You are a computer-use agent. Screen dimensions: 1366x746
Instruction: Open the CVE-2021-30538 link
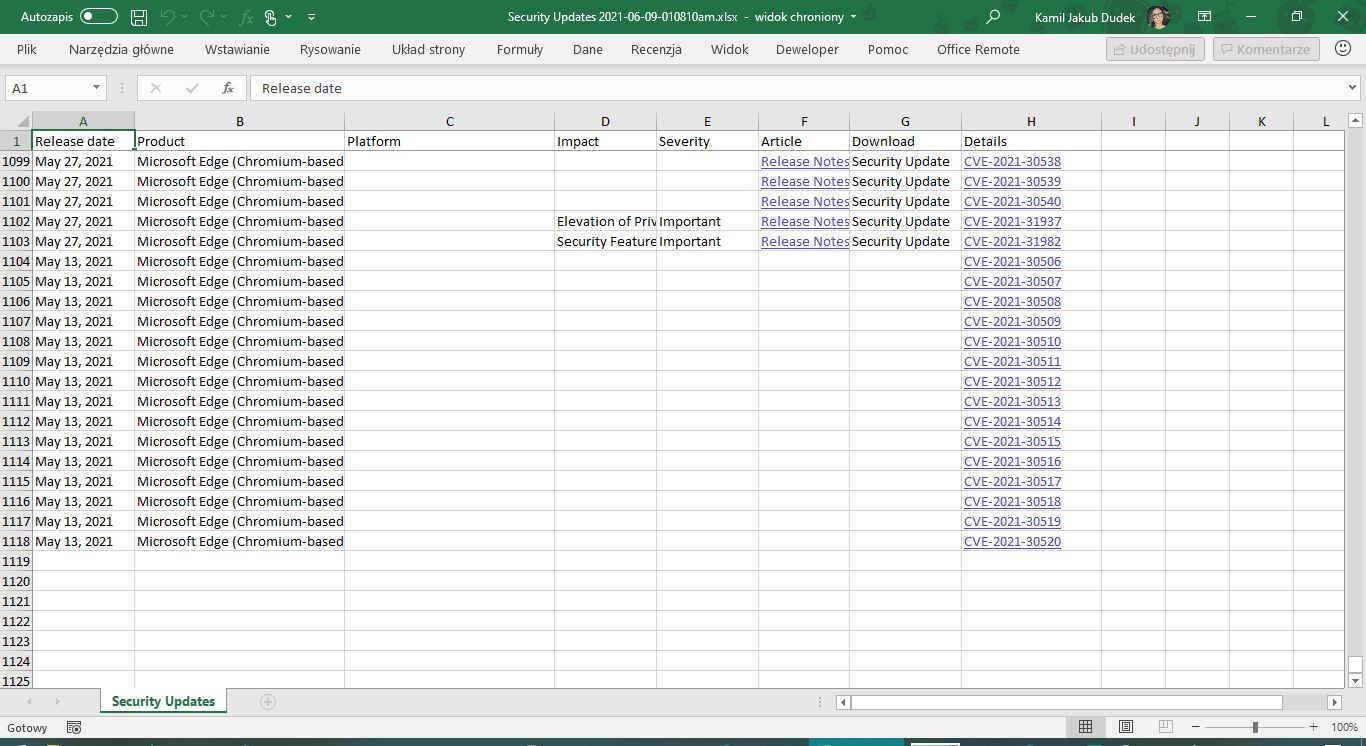1012,161
